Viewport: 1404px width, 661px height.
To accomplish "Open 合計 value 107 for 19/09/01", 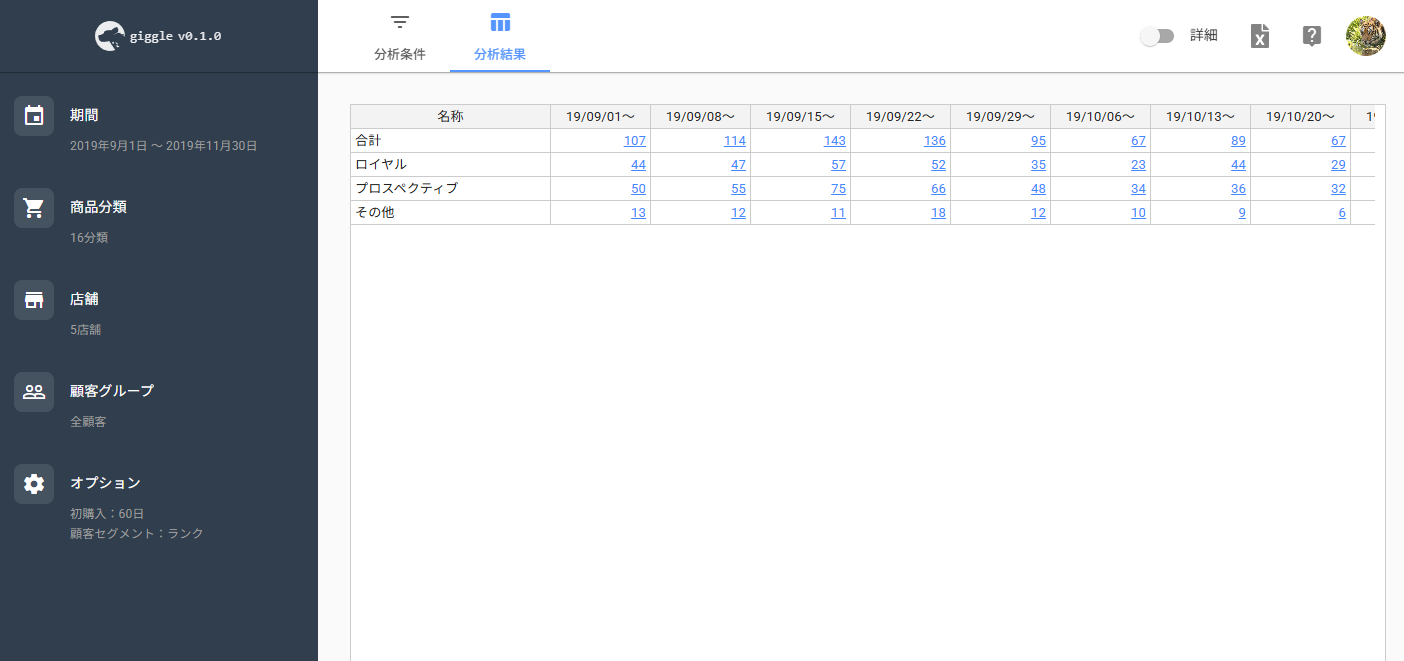I will pos(635,141).
